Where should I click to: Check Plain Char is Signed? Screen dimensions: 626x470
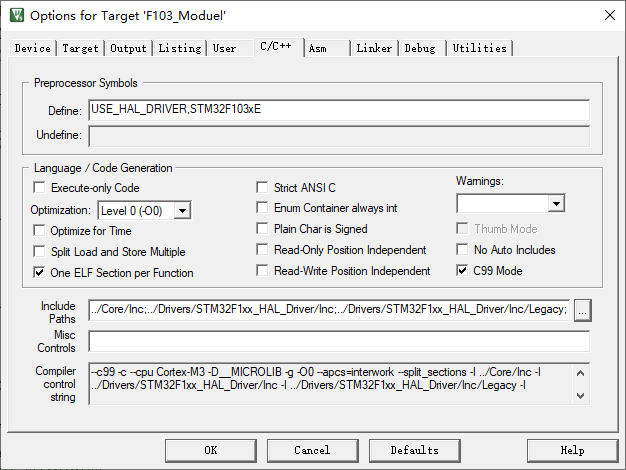coord(262,228)
